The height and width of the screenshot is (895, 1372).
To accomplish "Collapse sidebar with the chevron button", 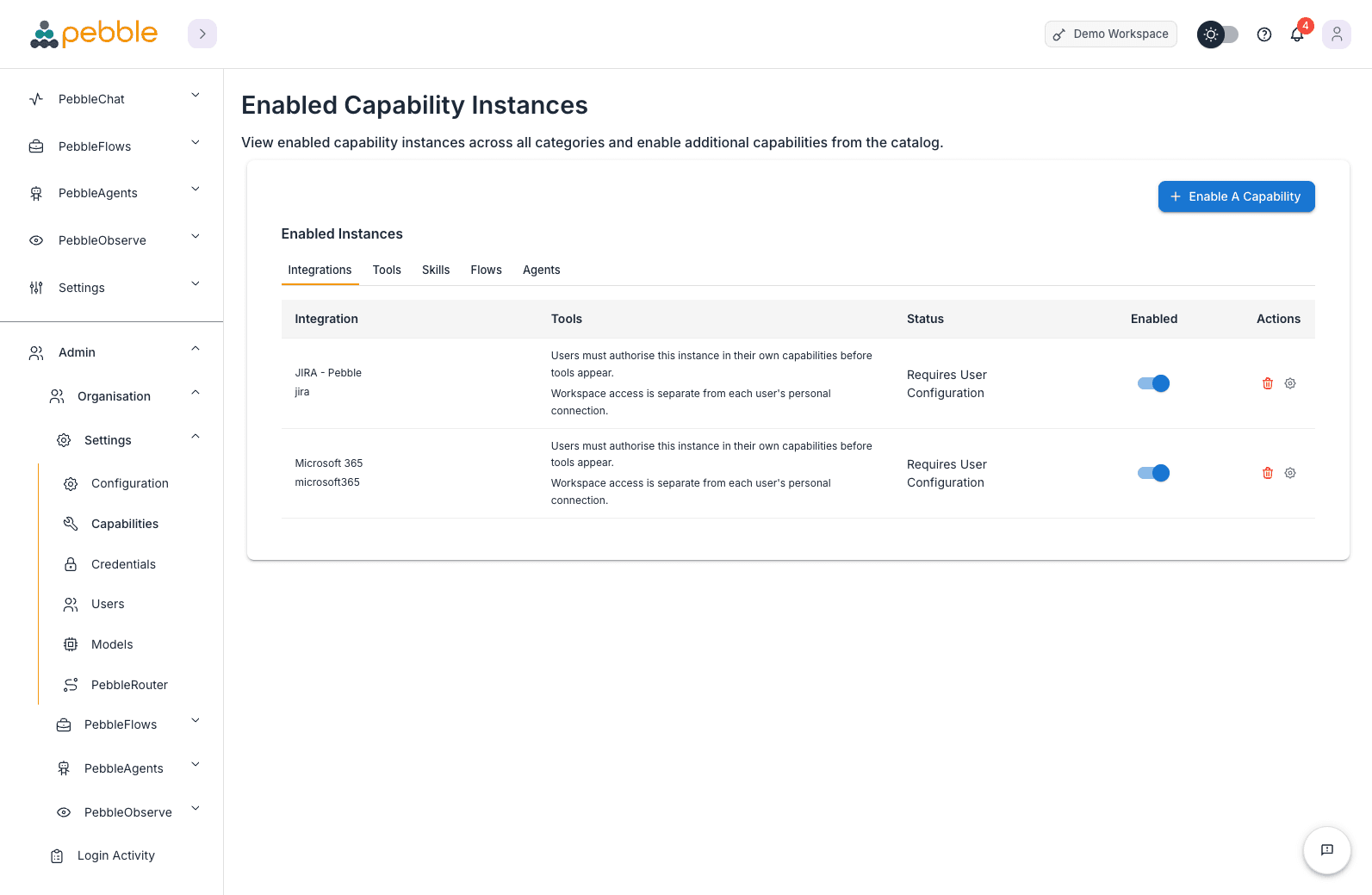I will [x=202, y=34].
